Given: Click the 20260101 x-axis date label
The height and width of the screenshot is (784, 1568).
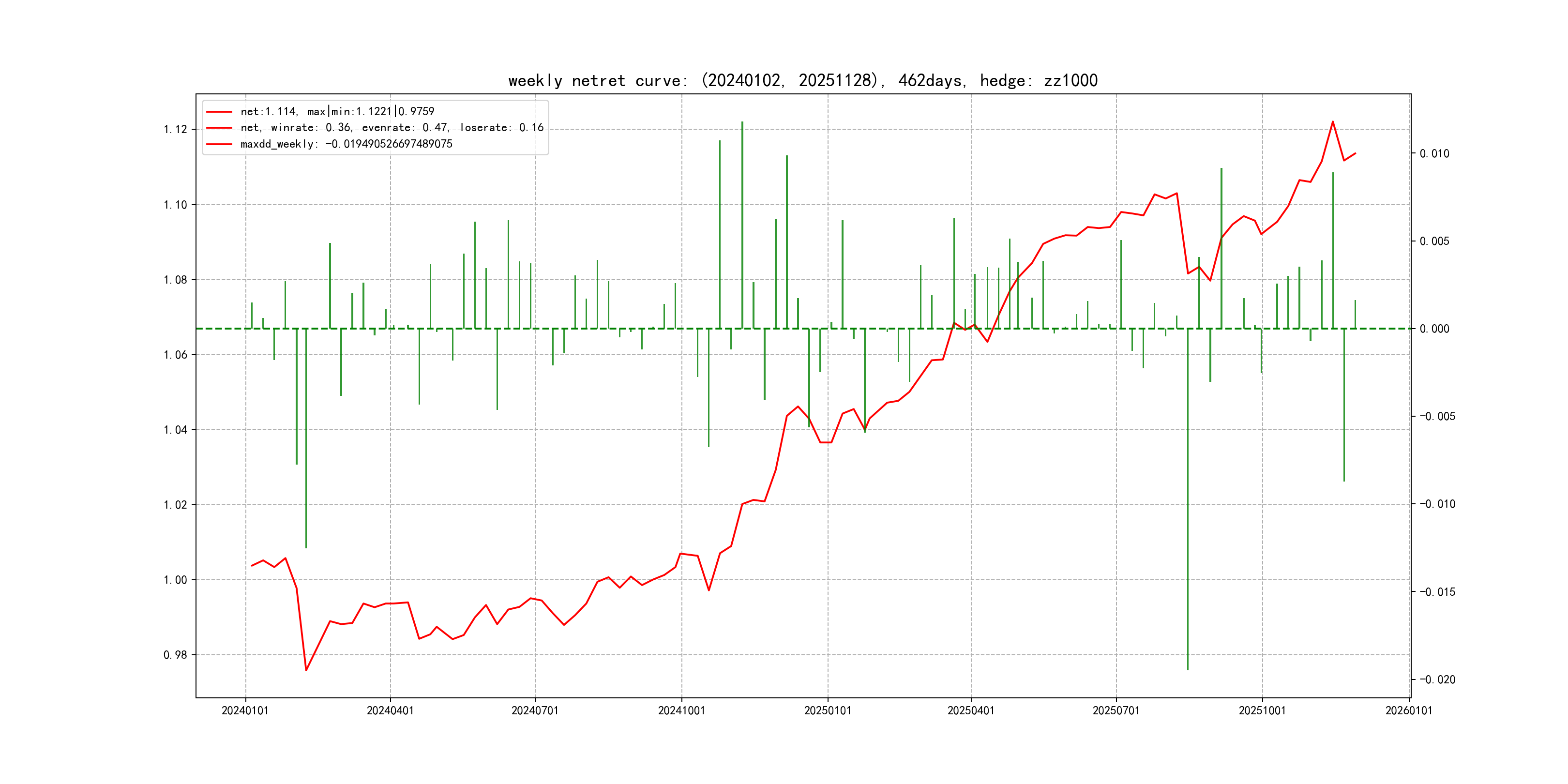Looking at the screenshot, I should pos(1408,710).
